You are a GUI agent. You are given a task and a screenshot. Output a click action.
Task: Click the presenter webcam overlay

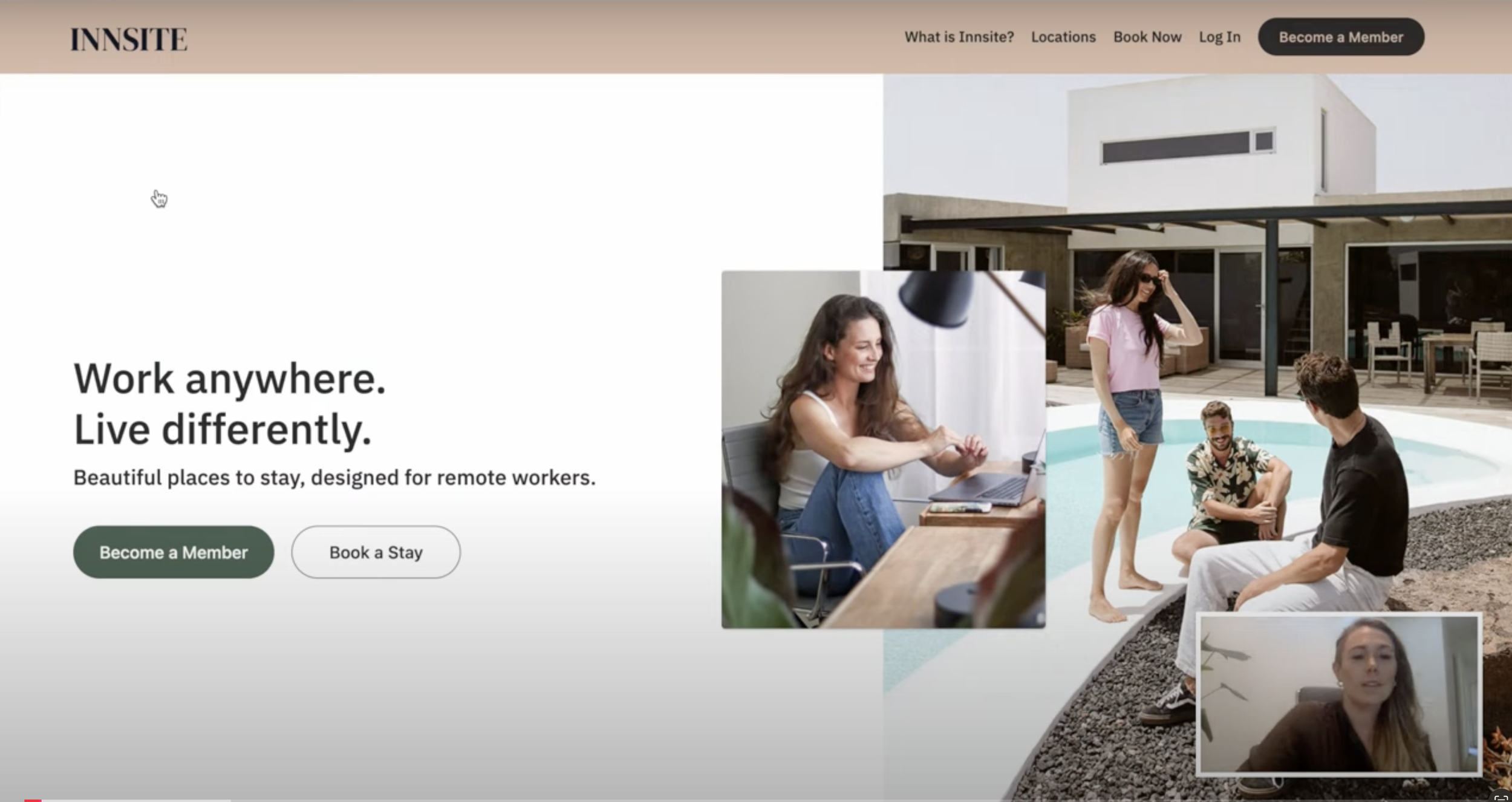1338,694
